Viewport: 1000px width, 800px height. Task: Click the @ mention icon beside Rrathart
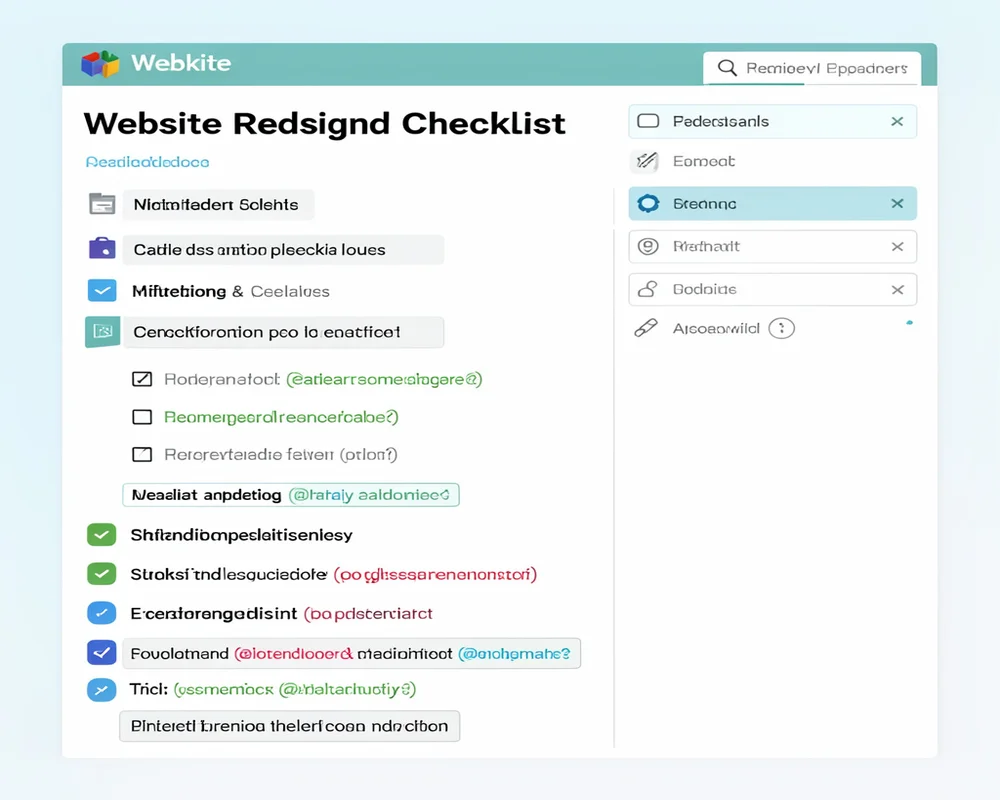648,246
